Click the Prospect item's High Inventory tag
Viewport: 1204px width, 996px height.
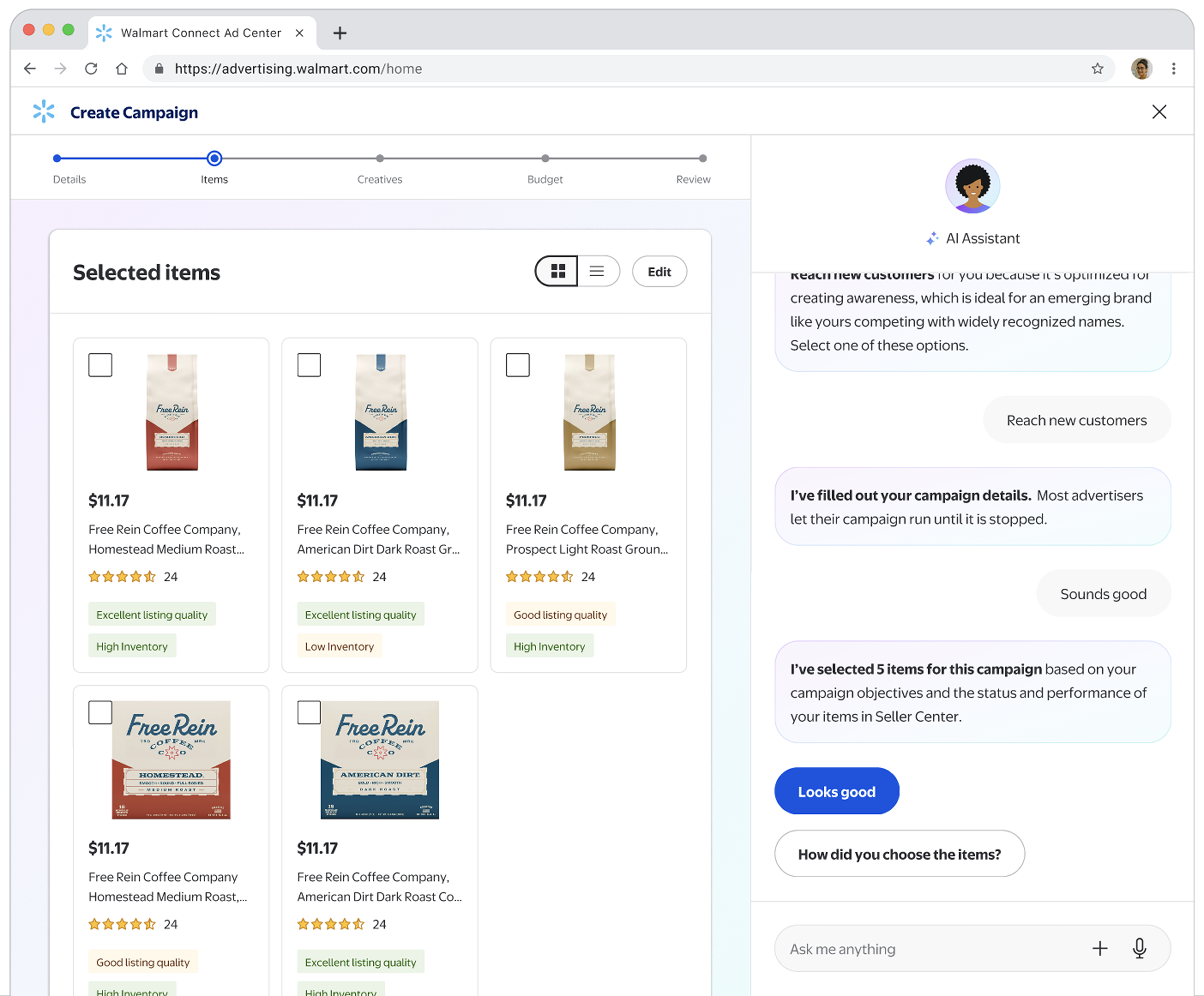pyautogui.click(x=549, y=646)
